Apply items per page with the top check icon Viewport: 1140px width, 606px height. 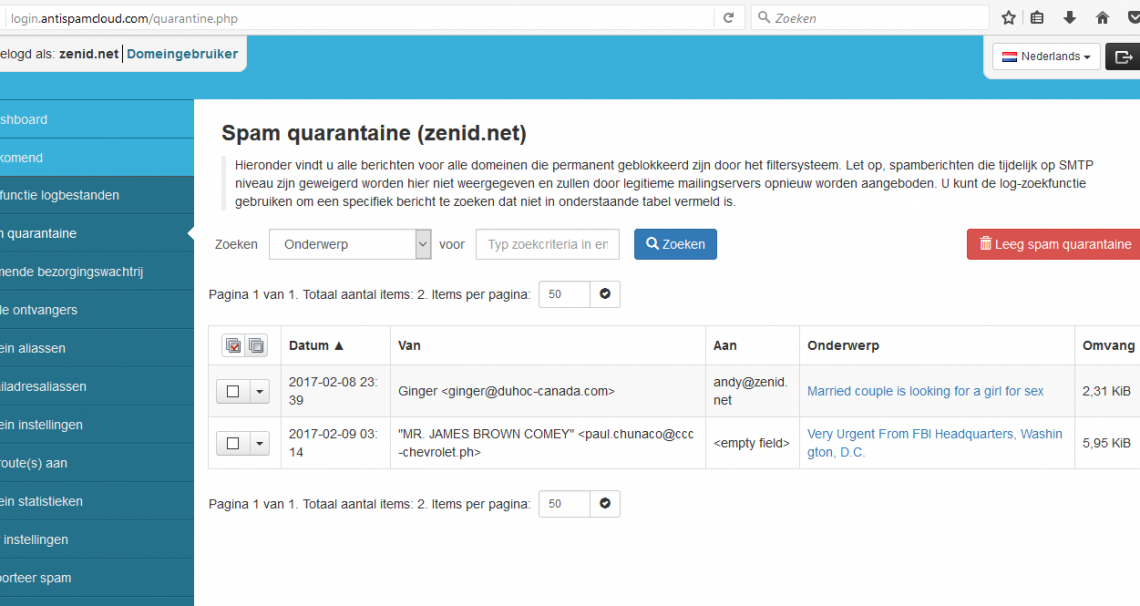605,294
